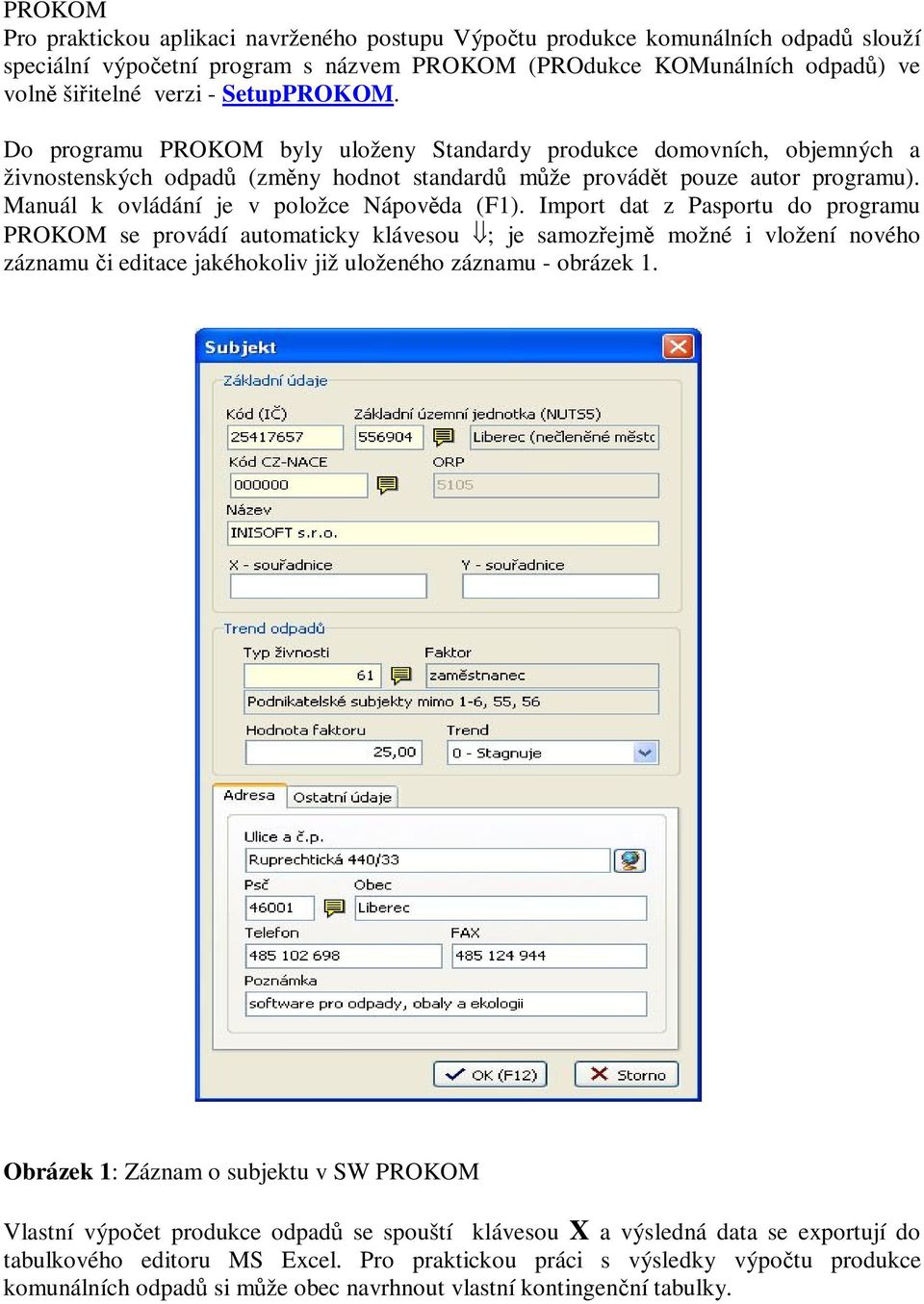This screenshot has width=924, height=1304.
Task: Click the X - souřadnice input field
Action: [327, 586]
